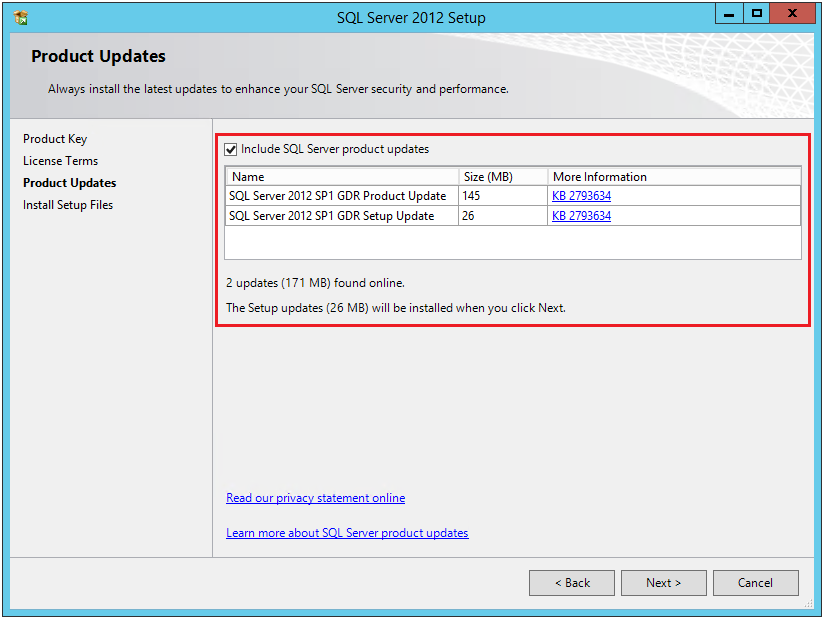Click the Back button

click(x=572, y=583)
